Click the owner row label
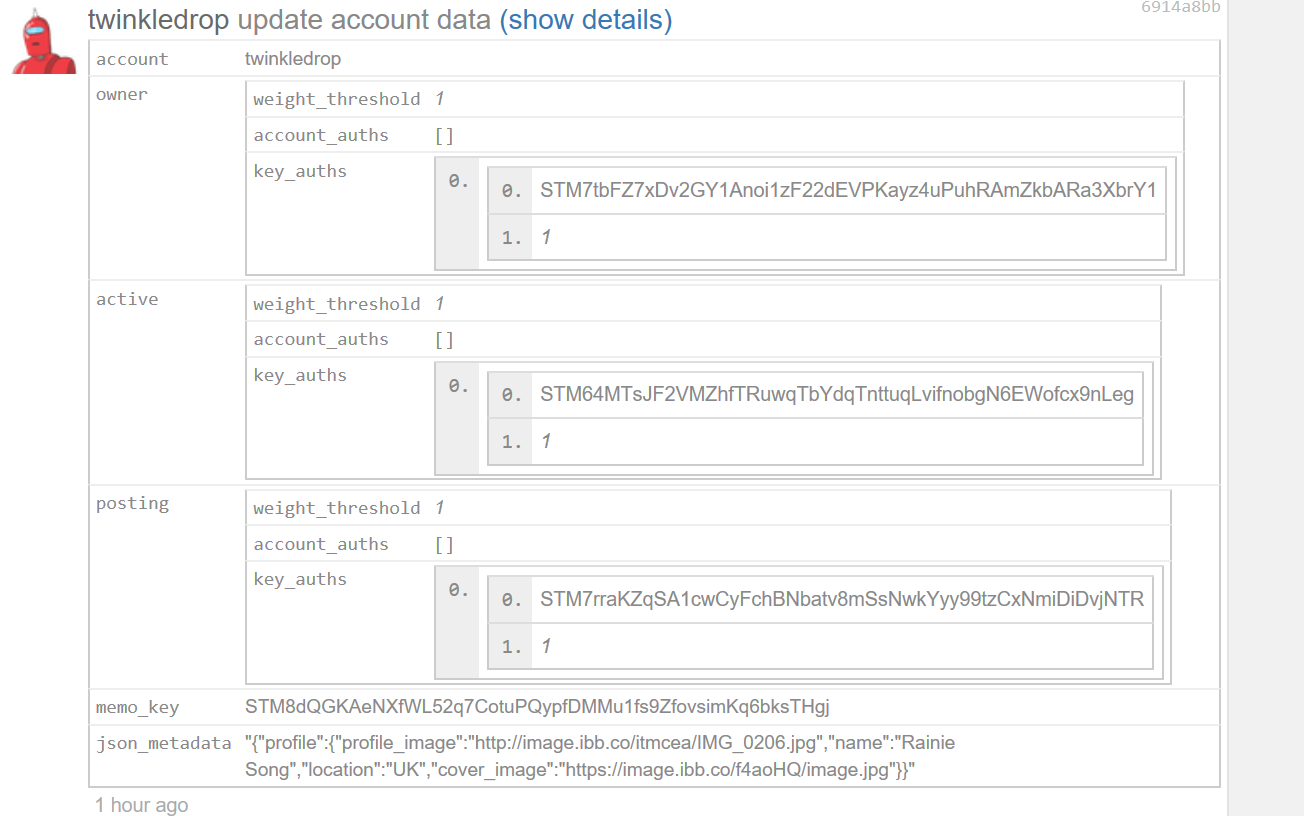 122,95
